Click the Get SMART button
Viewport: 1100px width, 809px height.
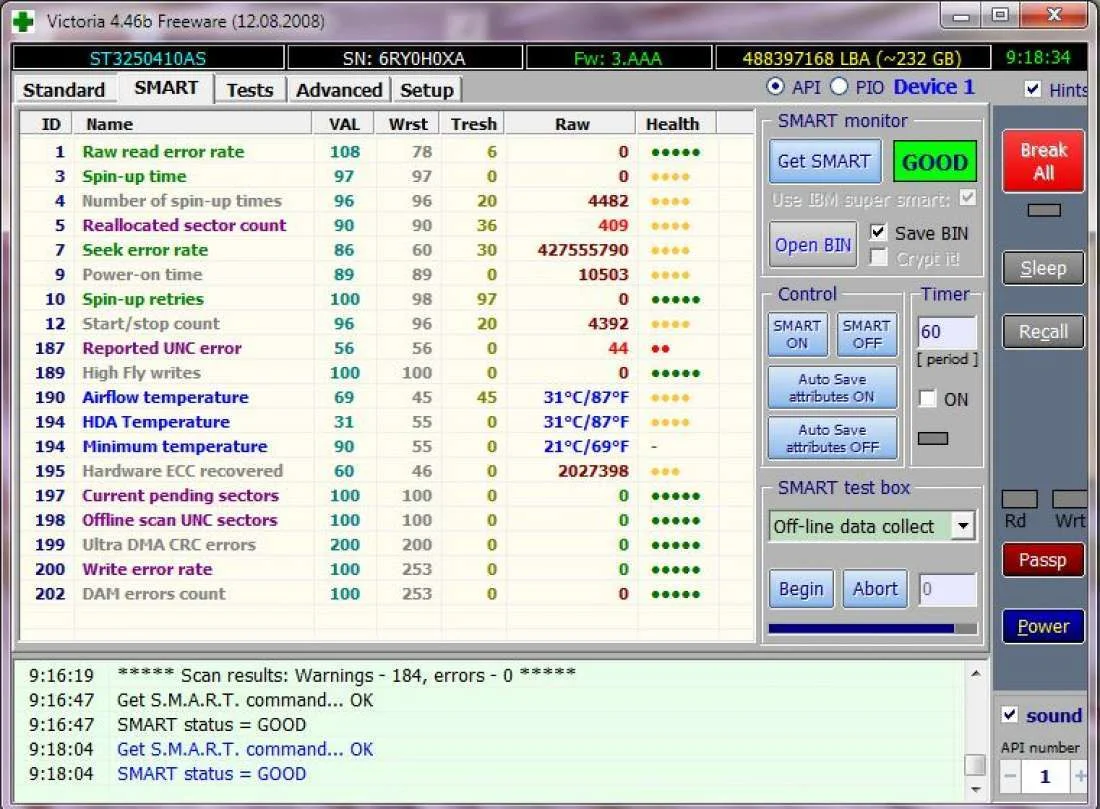824,162
